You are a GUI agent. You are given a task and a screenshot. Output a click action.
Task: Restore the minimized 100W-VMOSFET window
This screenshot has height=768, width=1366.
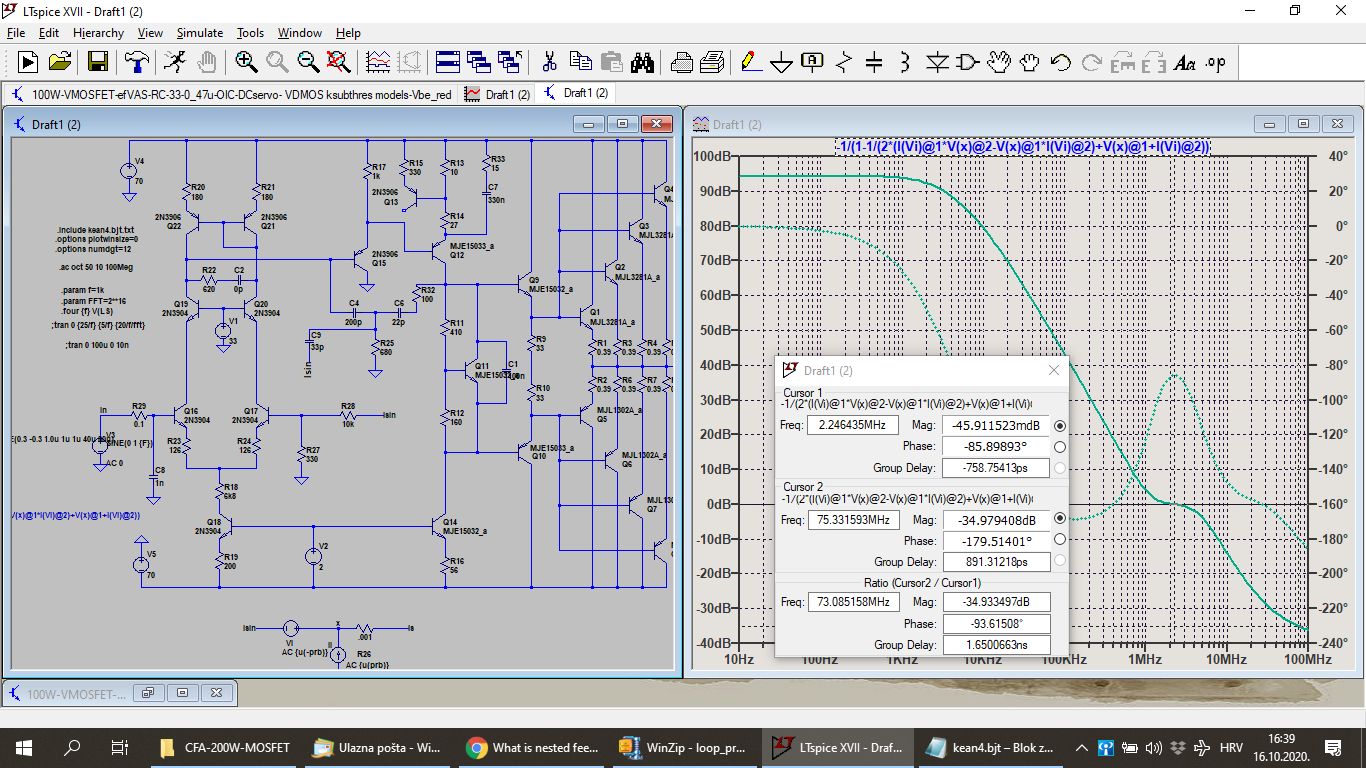147,692
